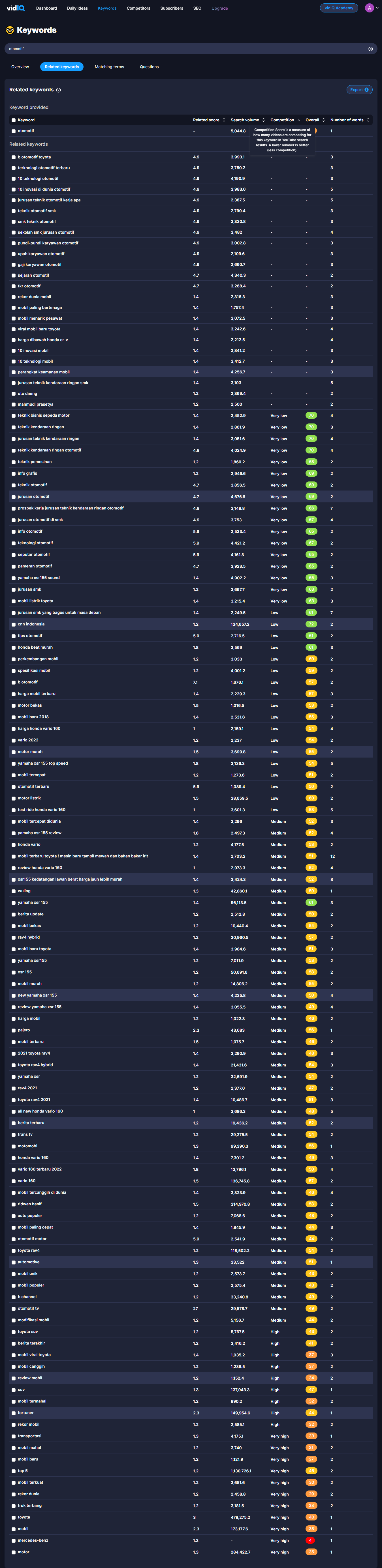Image resolution: width=382 pixels, height=1568 pixels.
Task: Open Related keywords help icon
Action: coord(59,90)
